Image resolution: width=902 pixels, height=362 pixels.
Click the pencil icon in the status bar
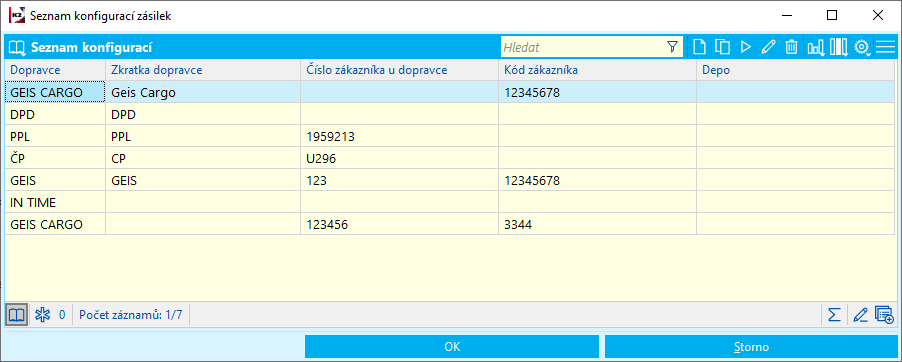[x=860, y=315]
